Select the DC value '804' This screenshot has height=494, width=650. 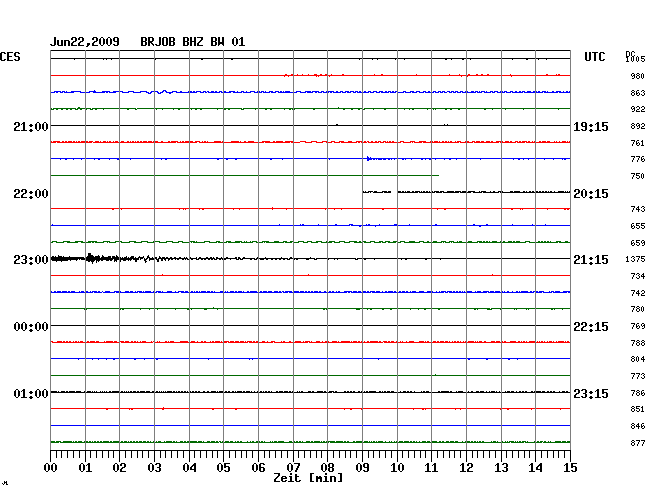(638, 359)
